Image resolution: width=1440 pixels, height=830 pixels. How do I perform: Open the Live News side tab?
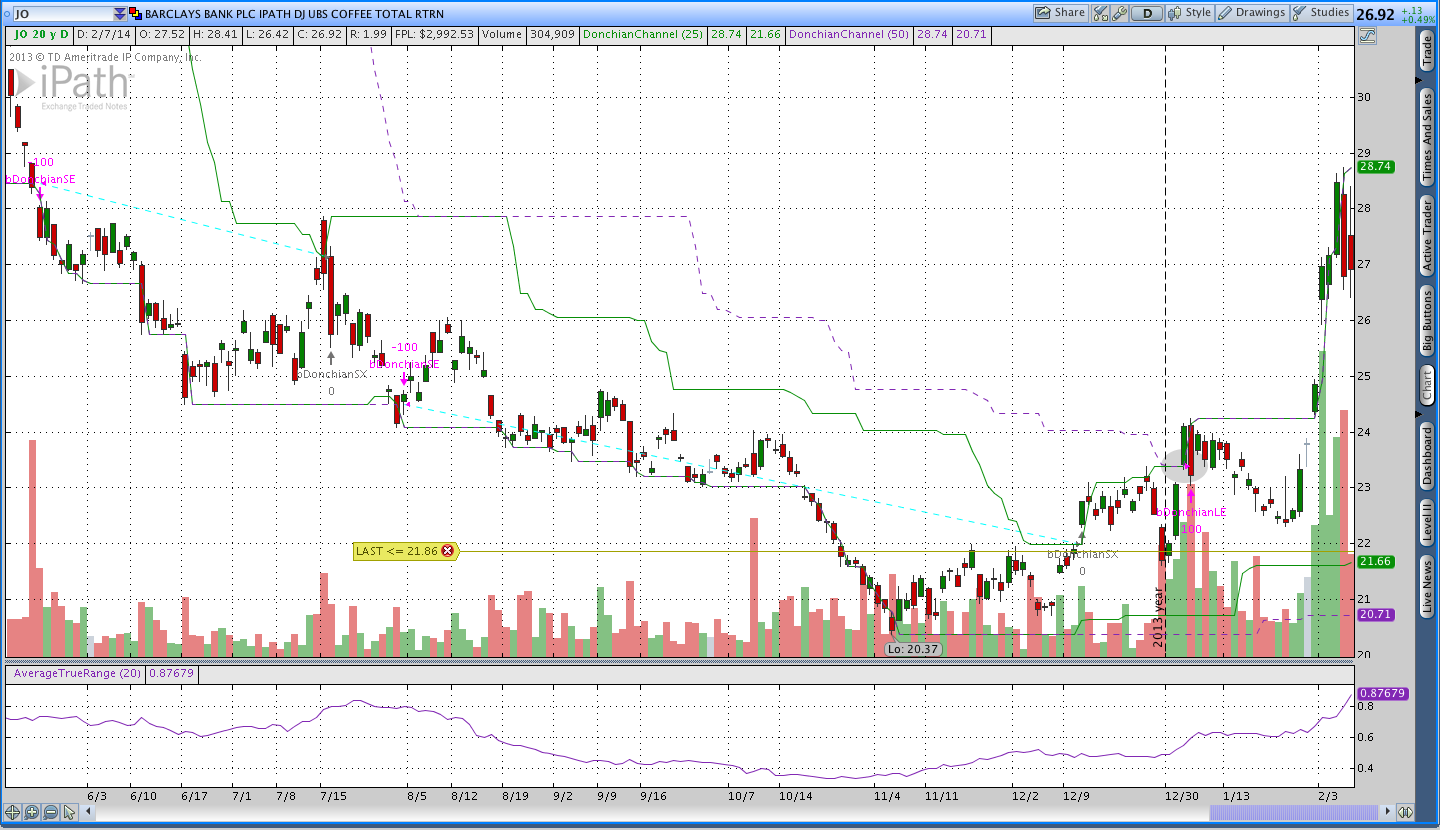click(1427, 586)
